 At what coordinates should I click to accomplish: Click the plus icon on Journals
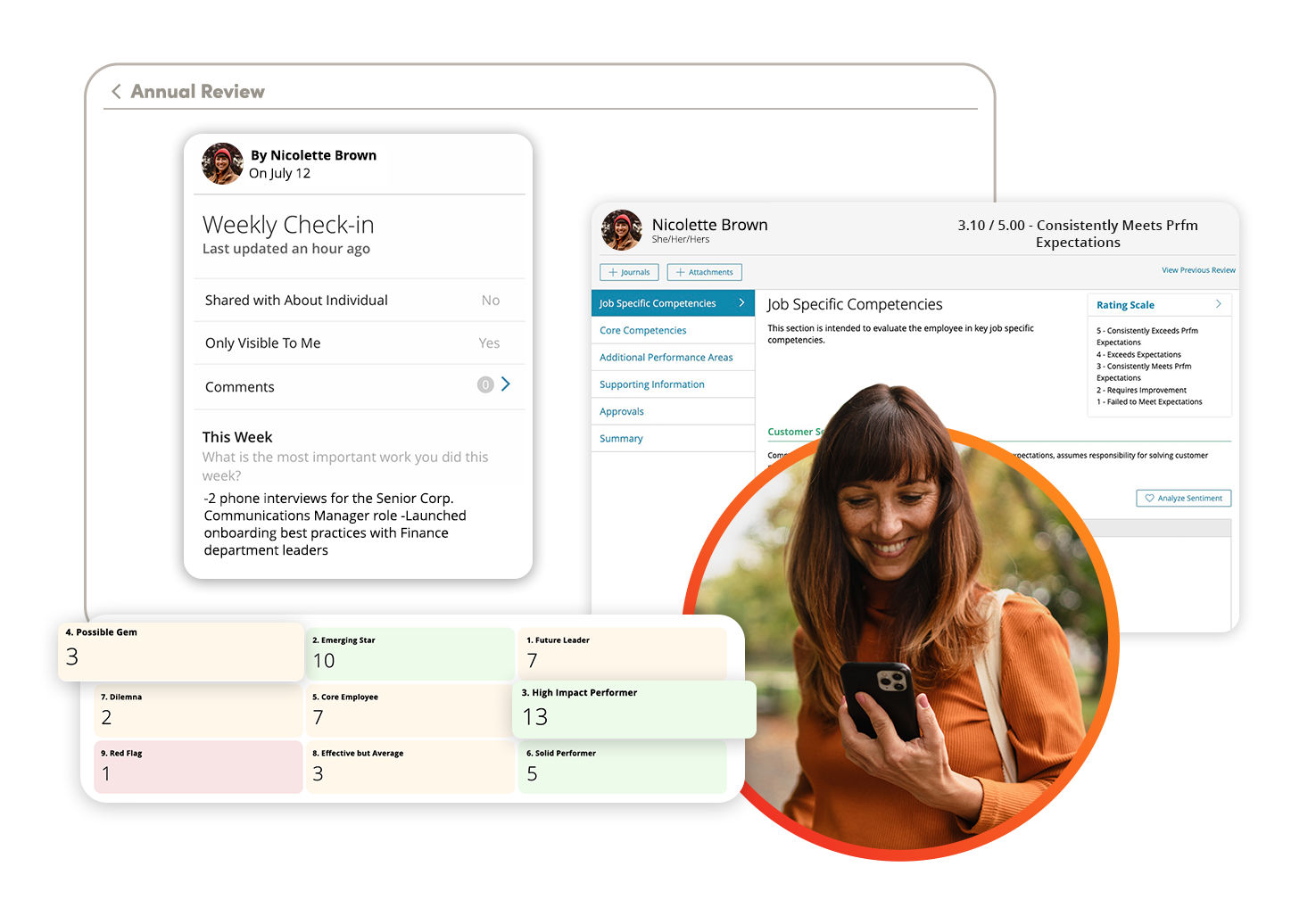(x=613, y=272)
